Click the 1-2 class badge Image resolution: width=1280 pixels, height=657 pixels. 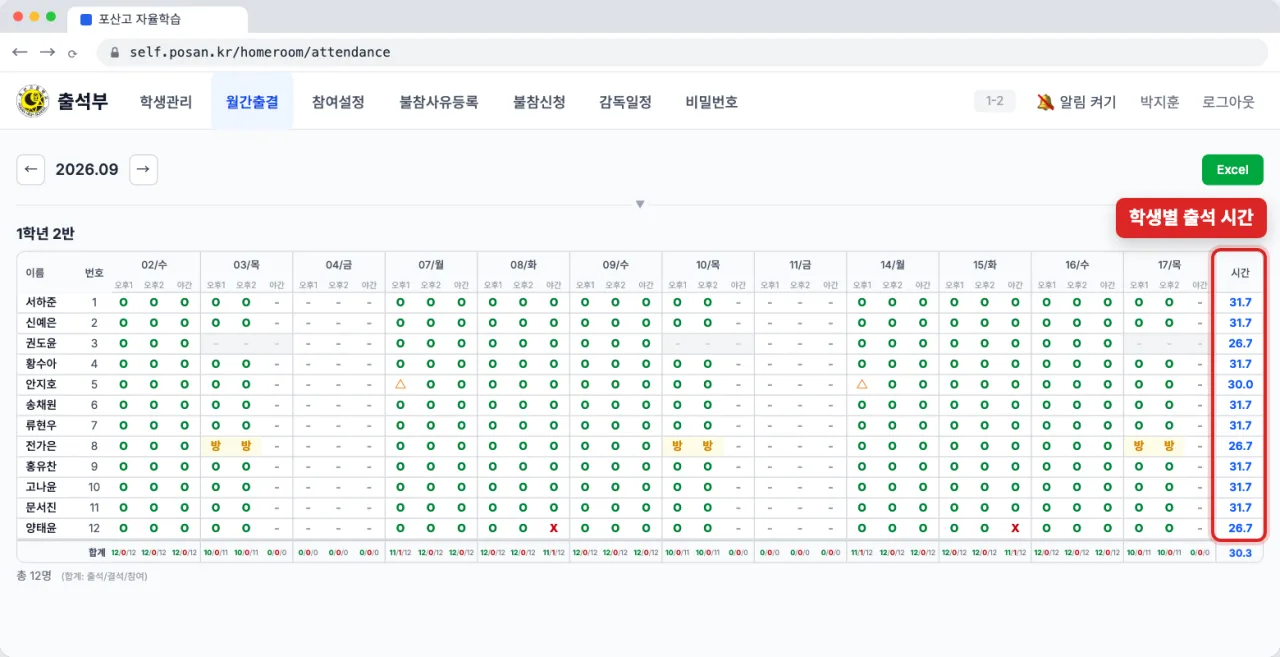(995, 101)
